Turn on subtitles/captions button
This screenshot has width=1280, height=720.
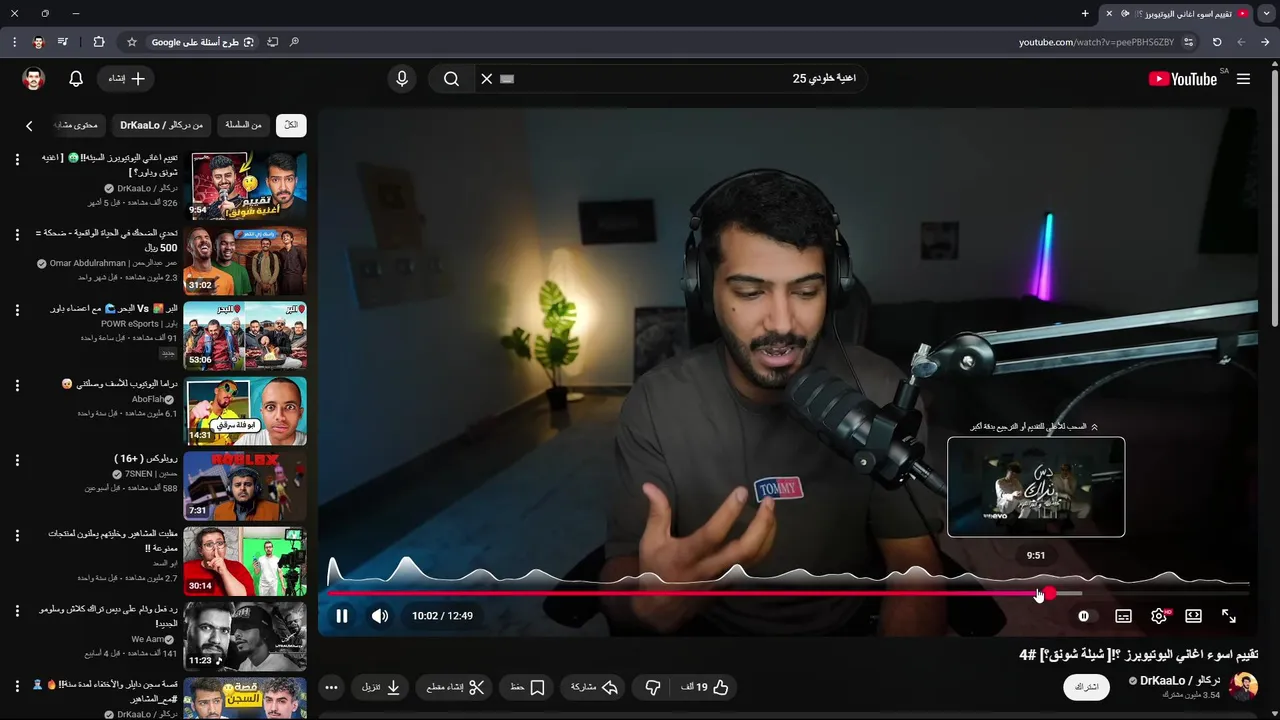[1123, 616]
